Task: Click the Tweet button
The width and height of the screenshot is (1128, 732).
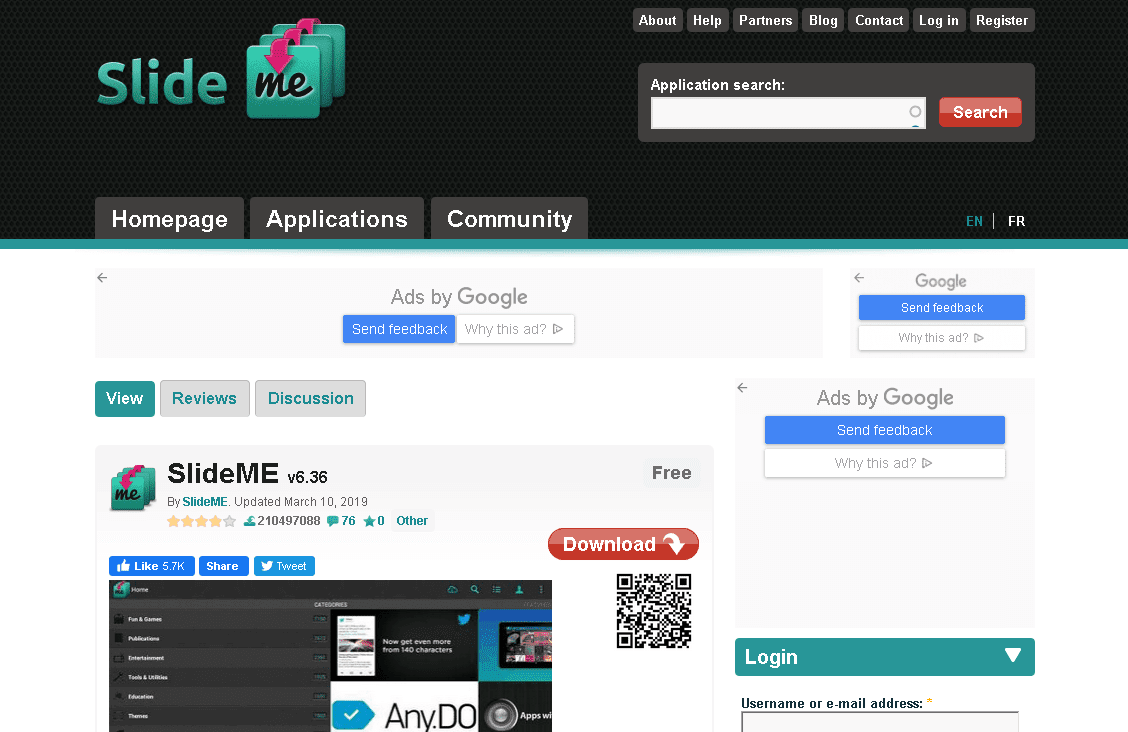Action: (283, 566)
